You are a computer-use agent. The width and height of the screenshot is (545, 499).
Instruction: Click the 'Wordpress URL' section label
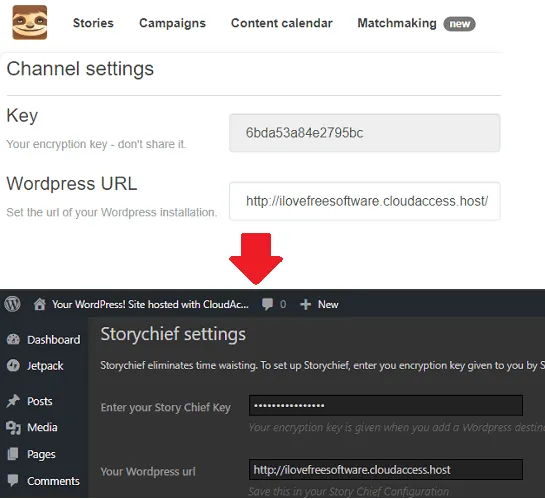pyautogui.click(x=72, y=183)
